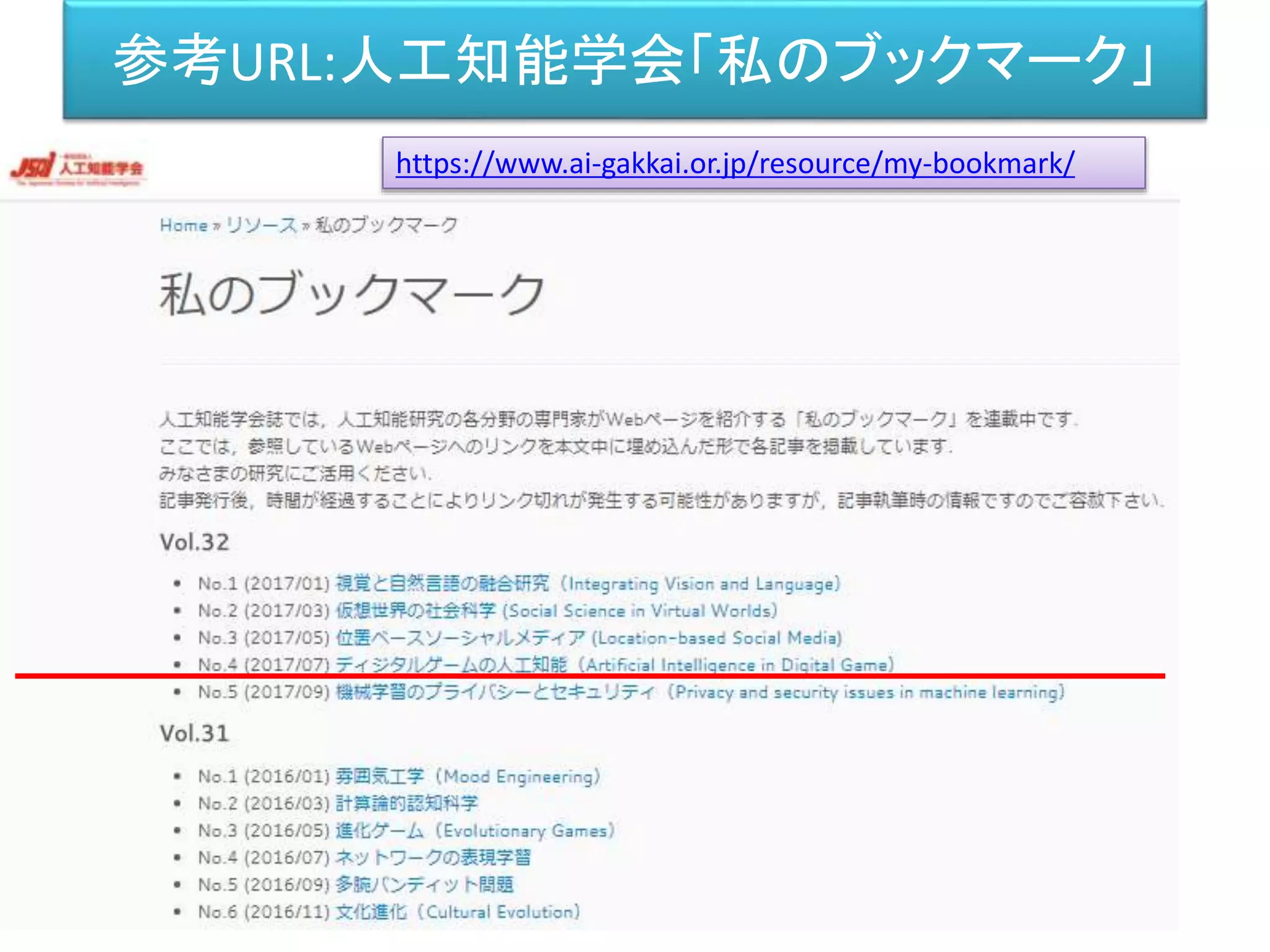Screen dimensions: 1270x952
Task: Click No.5 (2017/09) date label
Action: 264,692
